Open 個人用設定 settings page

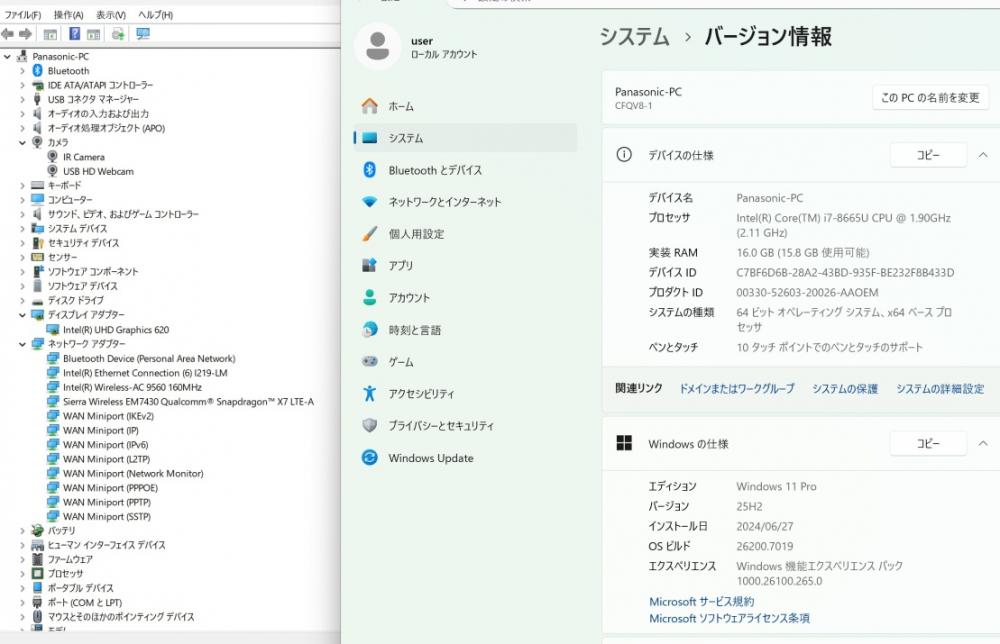466,234
